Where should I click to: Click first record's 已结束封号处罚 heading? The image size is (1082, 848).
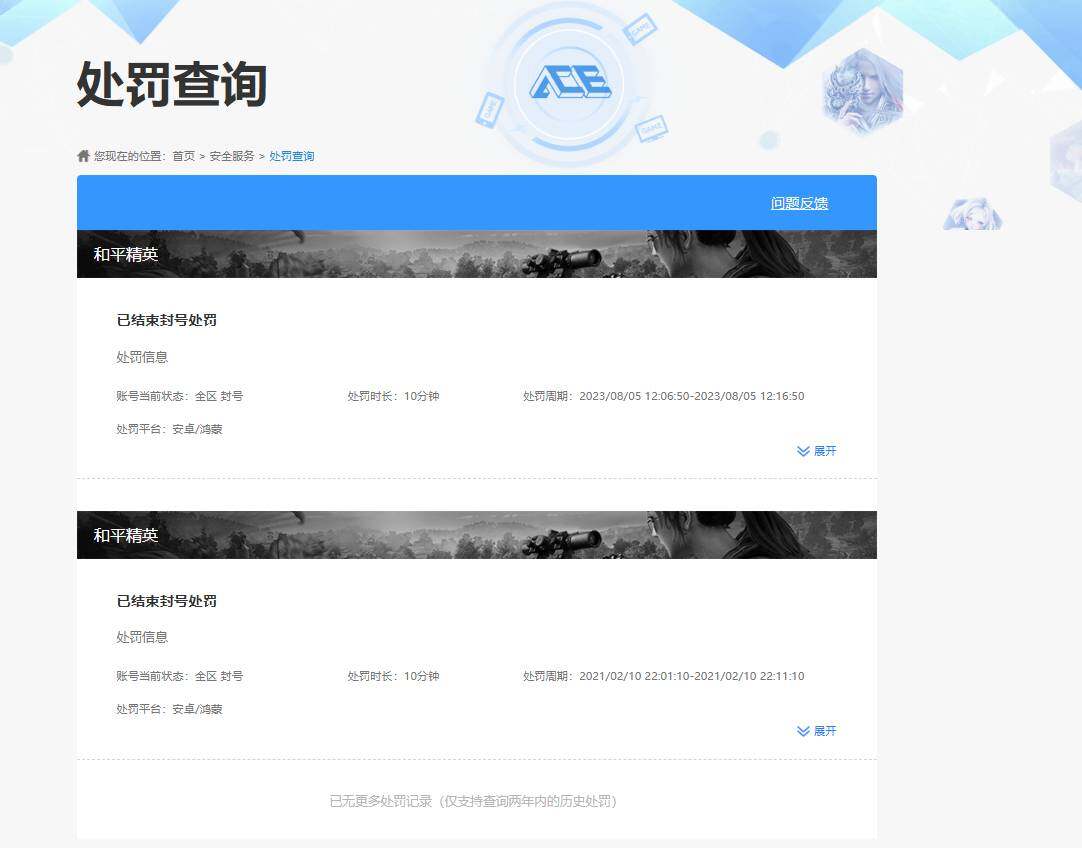coord(167,320)
